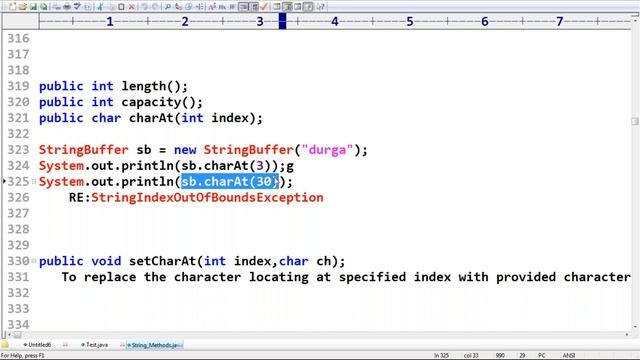This screenshot has height=360, width=640.
Task: Click line number 334 in the gutter
Action: click(18, 324)
